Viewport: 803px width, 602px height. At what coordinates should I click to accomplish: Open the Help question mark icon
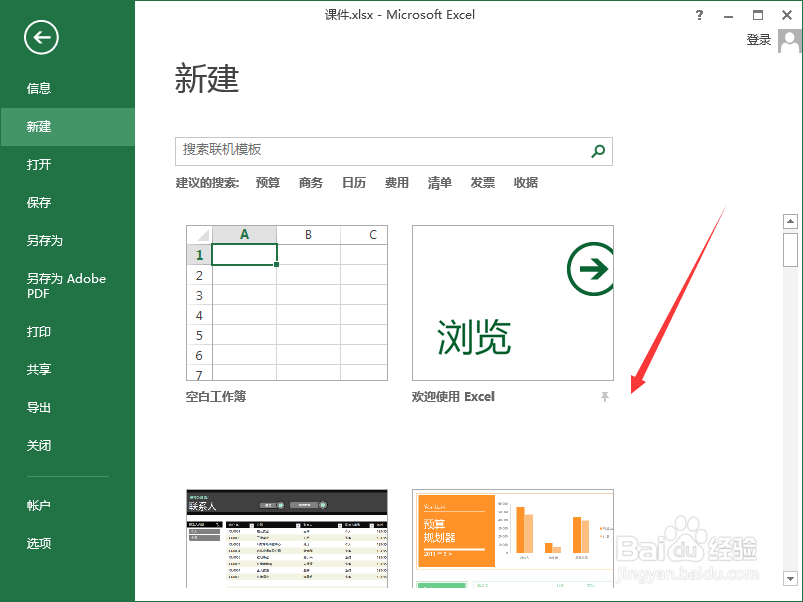pos(699,15)
